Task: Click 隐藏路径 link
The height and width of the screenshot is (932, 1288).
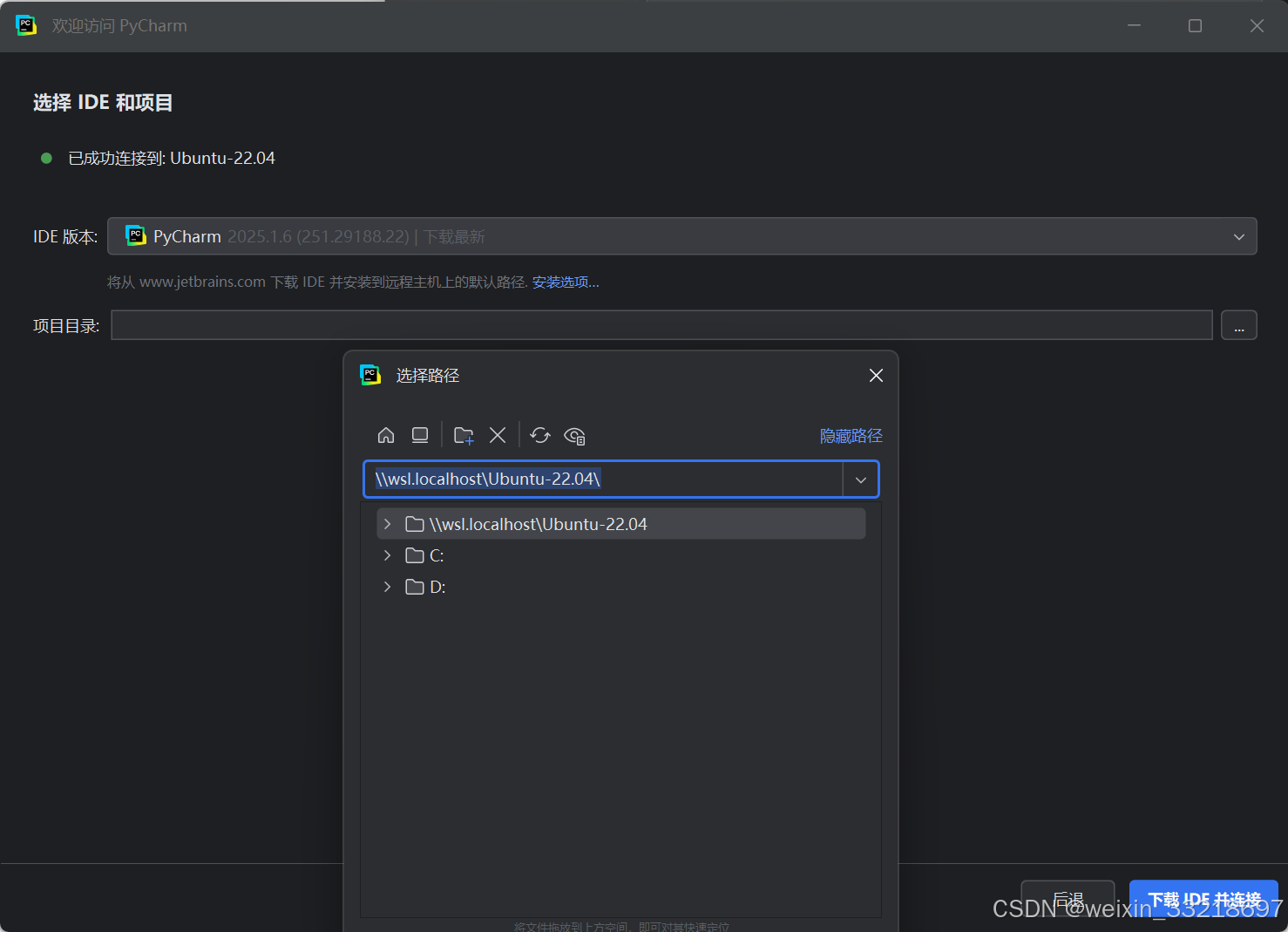Action: [851, 435]
